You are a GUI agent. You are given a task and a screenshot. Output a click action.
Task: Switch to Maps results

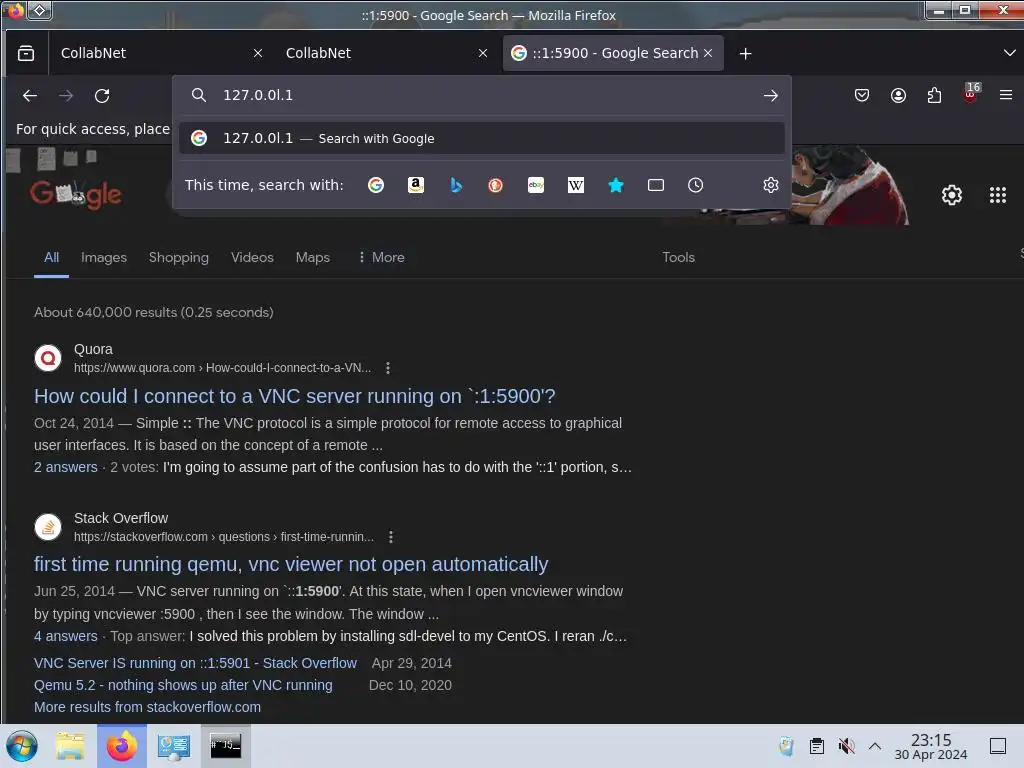pos(312,257)
